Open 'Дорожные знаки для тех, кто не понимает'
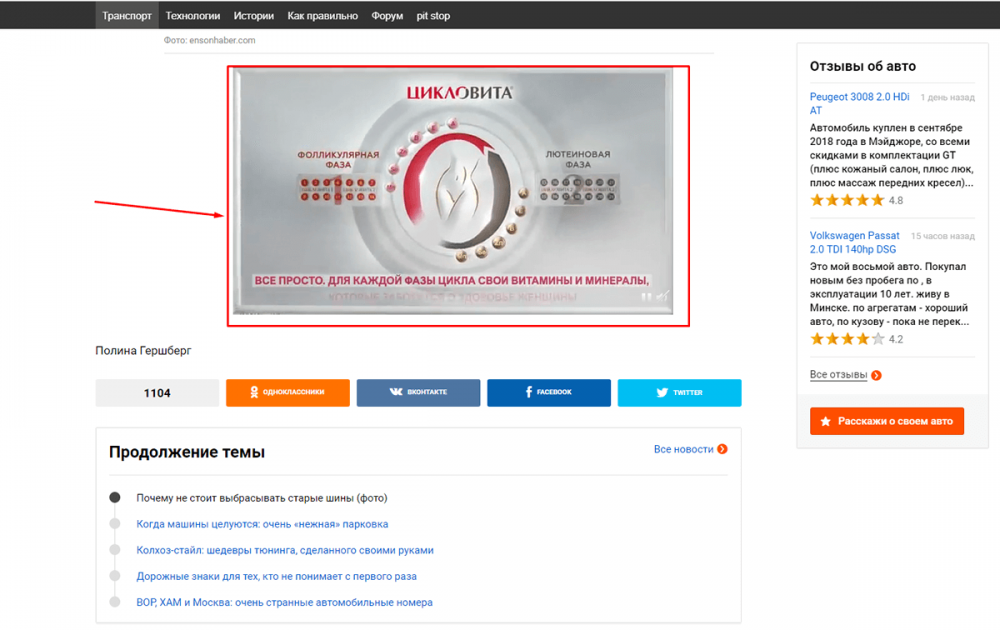The image size is (1000, 630). click(276, 576)
